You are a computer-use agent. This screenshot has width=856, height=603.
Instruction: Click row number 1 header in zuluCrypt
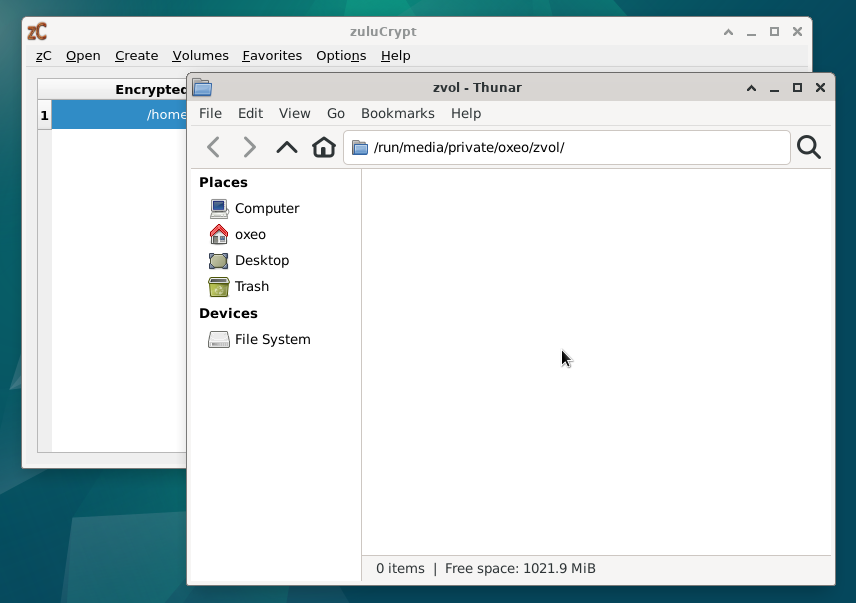pyautogui.click(x=44, y=115)
